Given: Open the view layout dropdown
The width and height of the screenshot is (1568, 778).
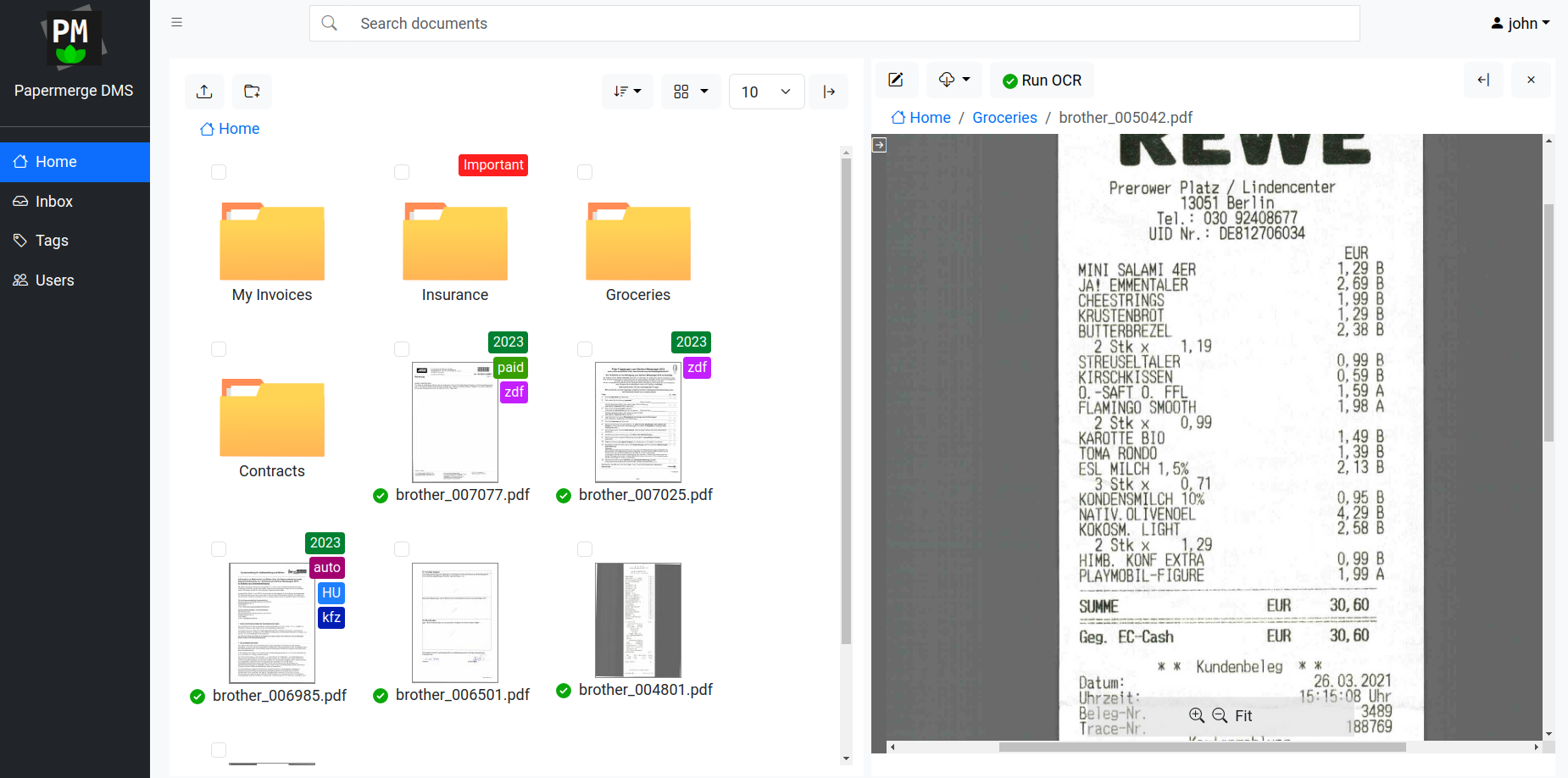Looking at the screenshot, I should (691, 92).
